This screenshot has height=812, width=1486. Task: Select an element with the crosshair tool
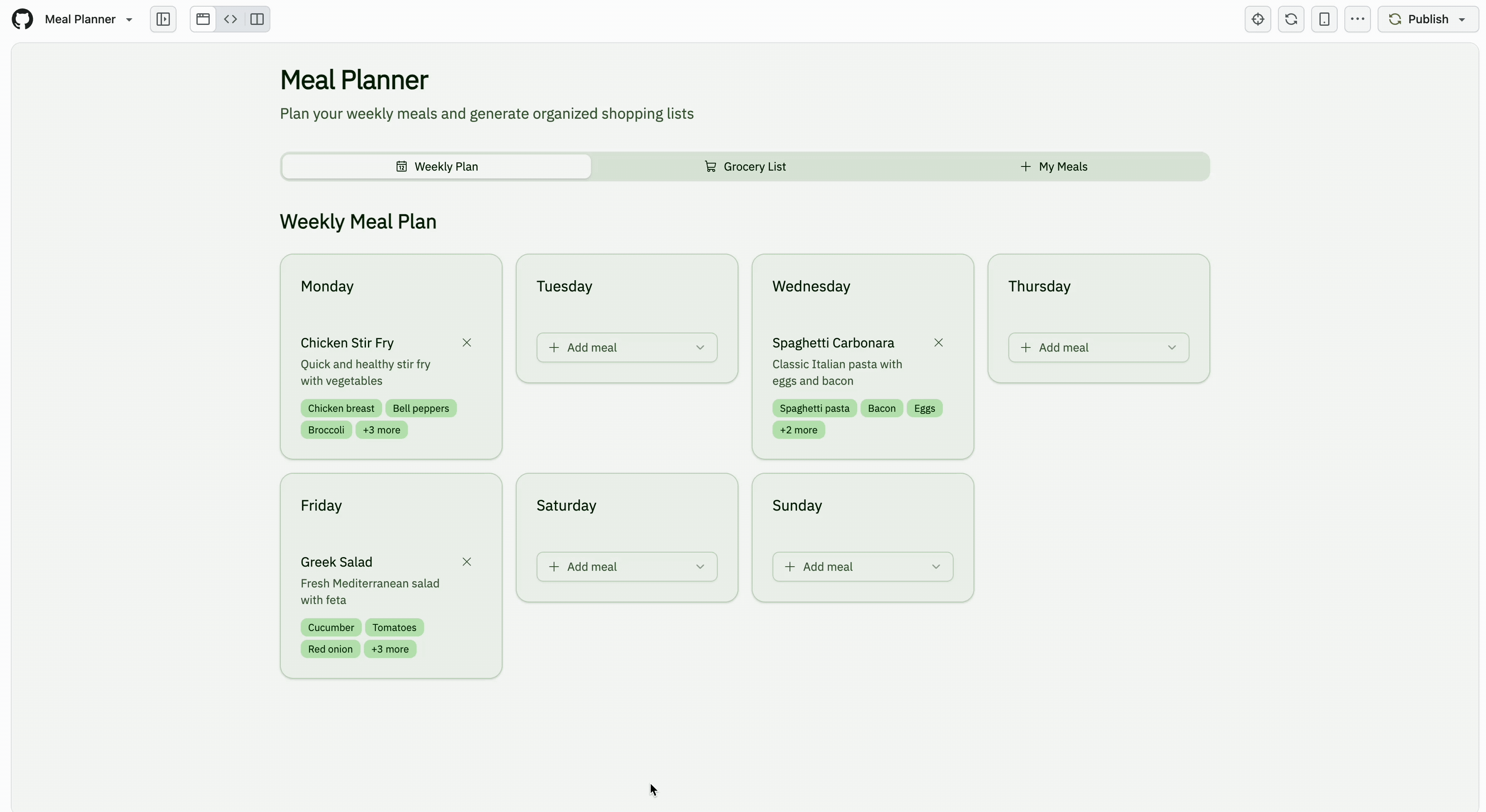pyautogui.click(x=1258, y=18)
